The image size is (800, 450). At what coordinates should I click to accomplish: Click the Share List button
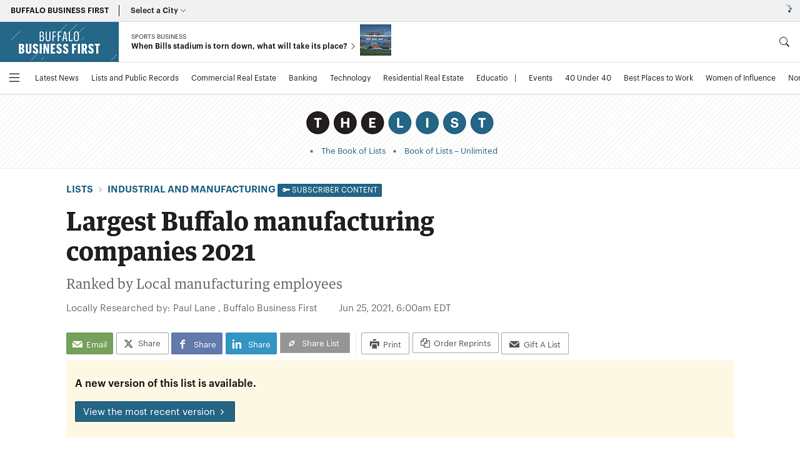tap(315, 343)
